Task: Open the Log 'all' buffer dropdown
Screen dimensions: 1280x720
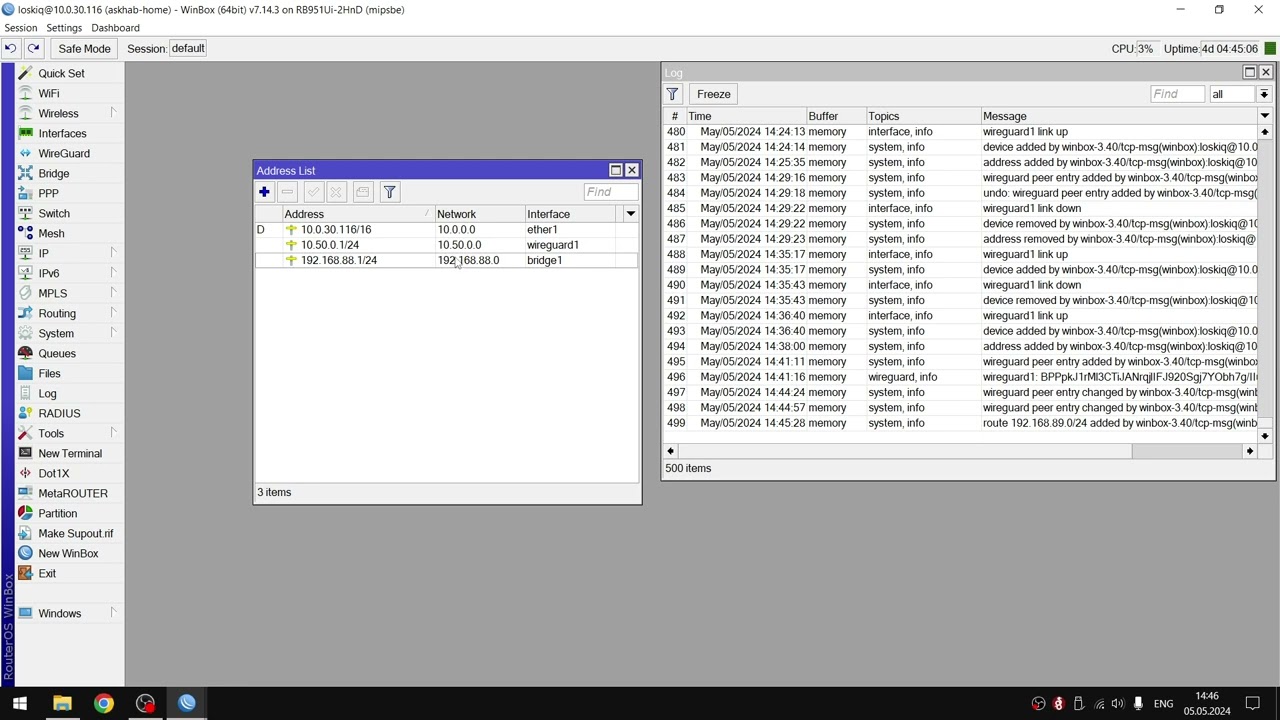Action: [x=1264, y=94]
